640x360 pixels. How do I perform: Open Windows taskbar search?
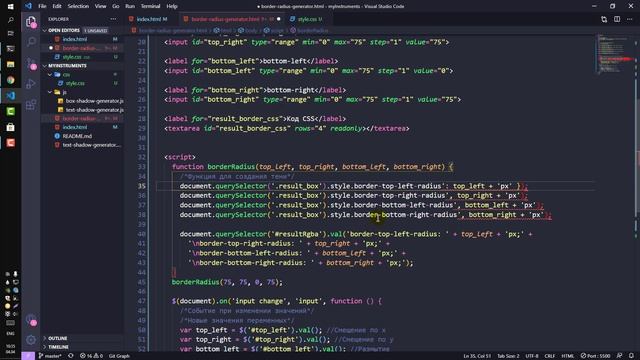(x=11, y=20)
